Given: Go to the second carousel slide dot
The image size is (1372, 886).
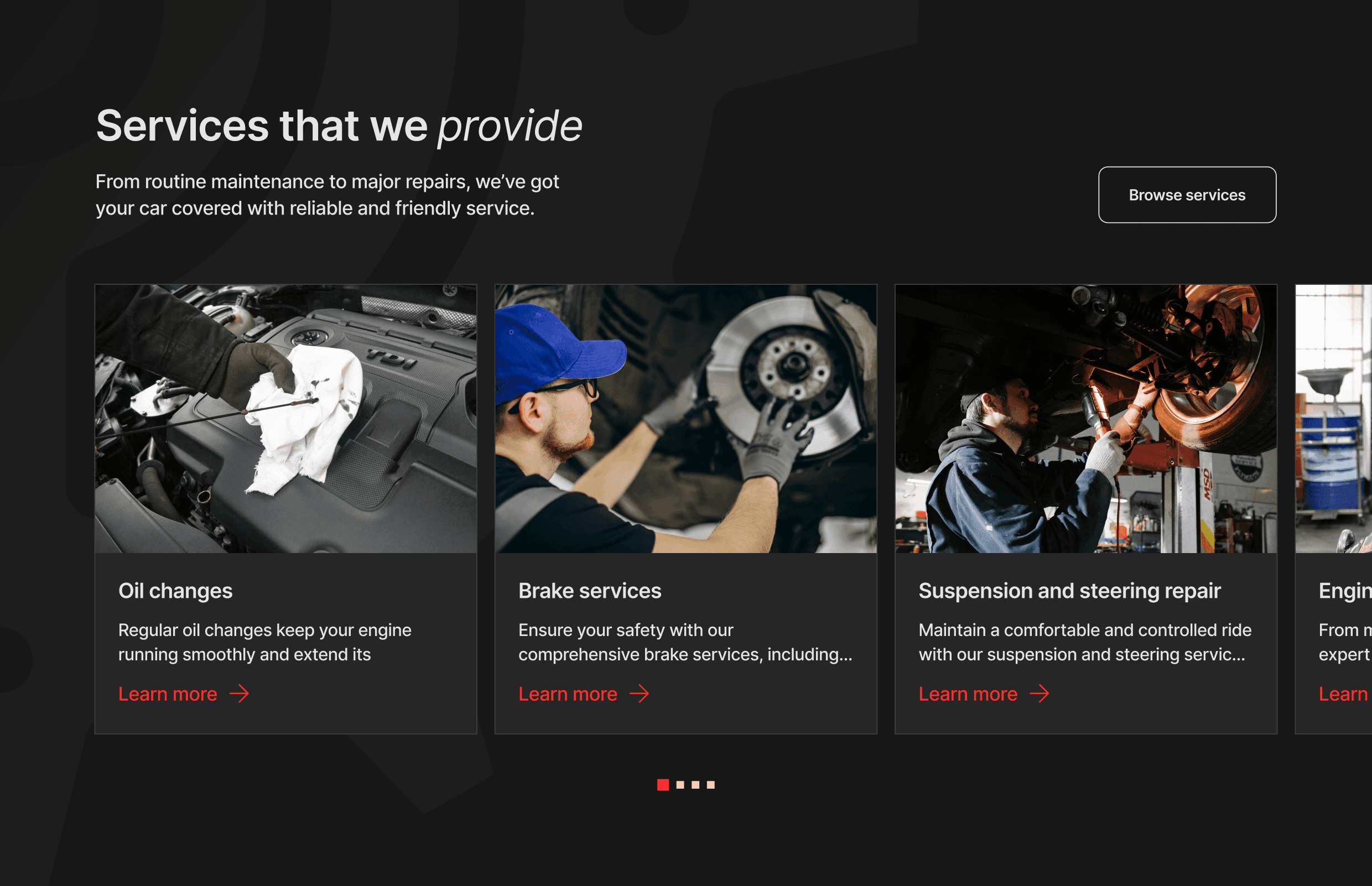Looking at the screenshot, I should (x=680, y=785).
